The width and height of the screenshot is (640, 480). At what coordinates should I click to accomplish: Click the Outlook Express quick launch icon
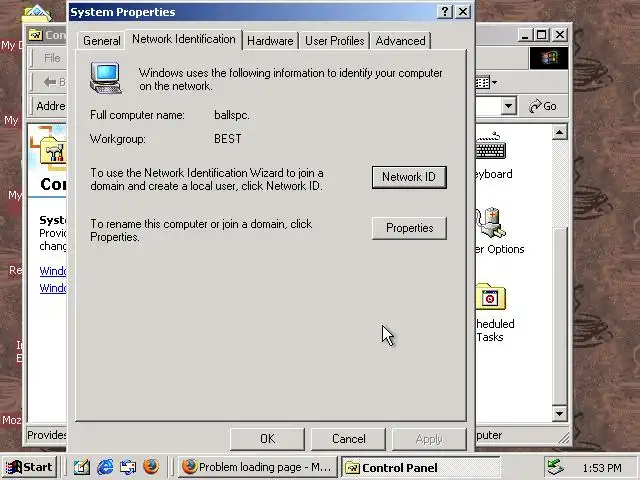[x=128, y=467]
